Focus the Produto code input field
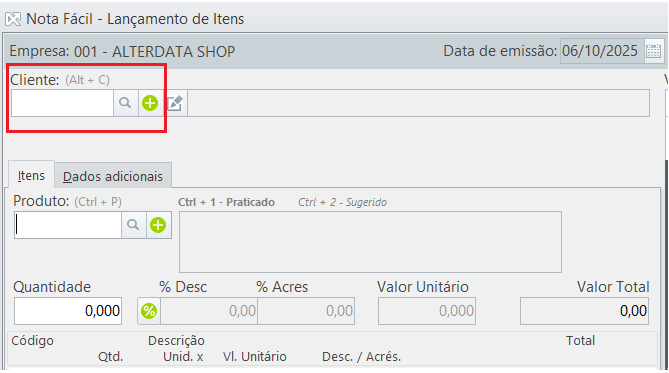 pyautogui.click(x=68, y=225)
